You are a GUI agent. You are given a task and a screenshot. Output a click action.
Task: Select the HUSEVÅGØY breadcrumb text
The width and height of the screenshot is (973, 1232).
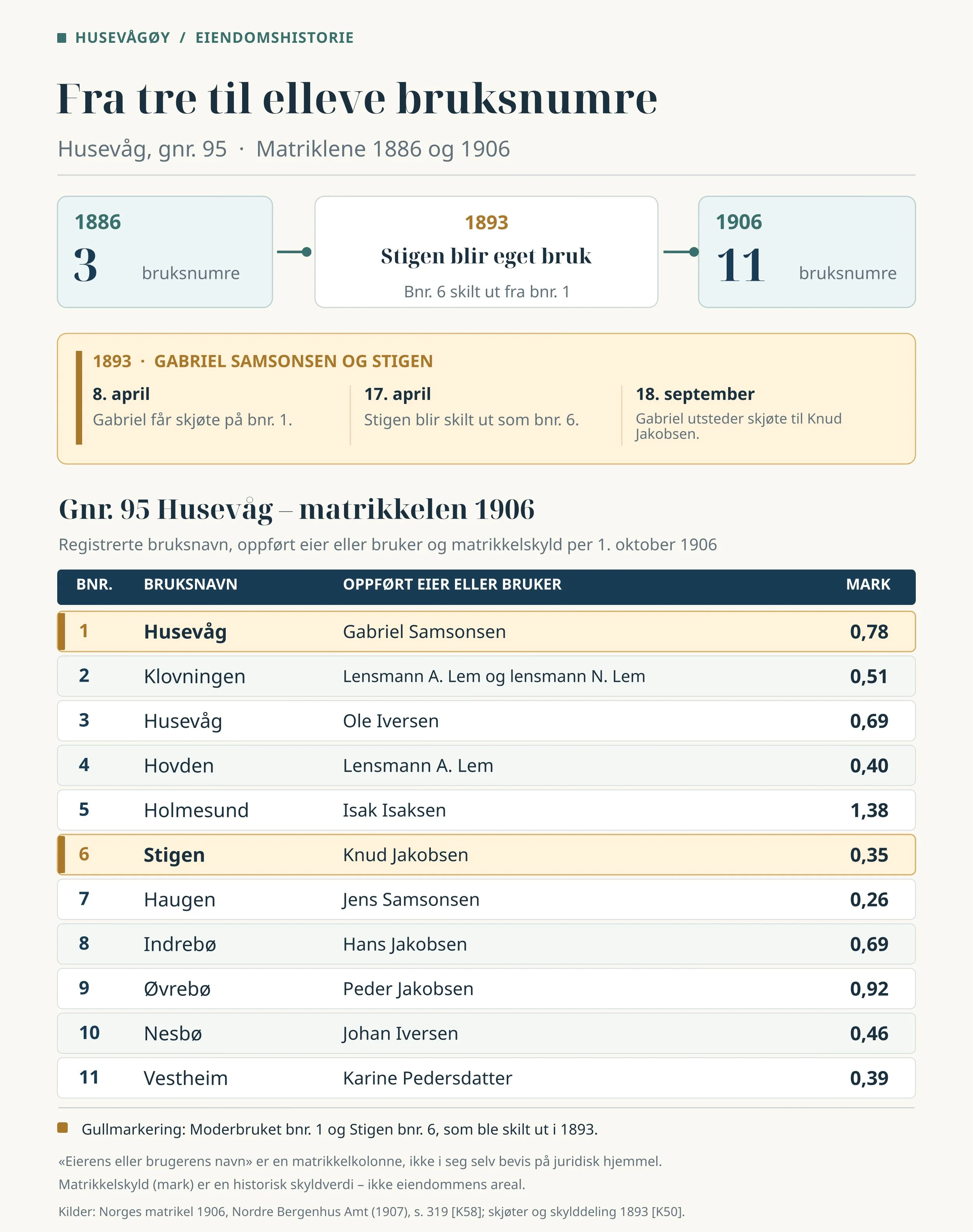click(x=123, y=38)
